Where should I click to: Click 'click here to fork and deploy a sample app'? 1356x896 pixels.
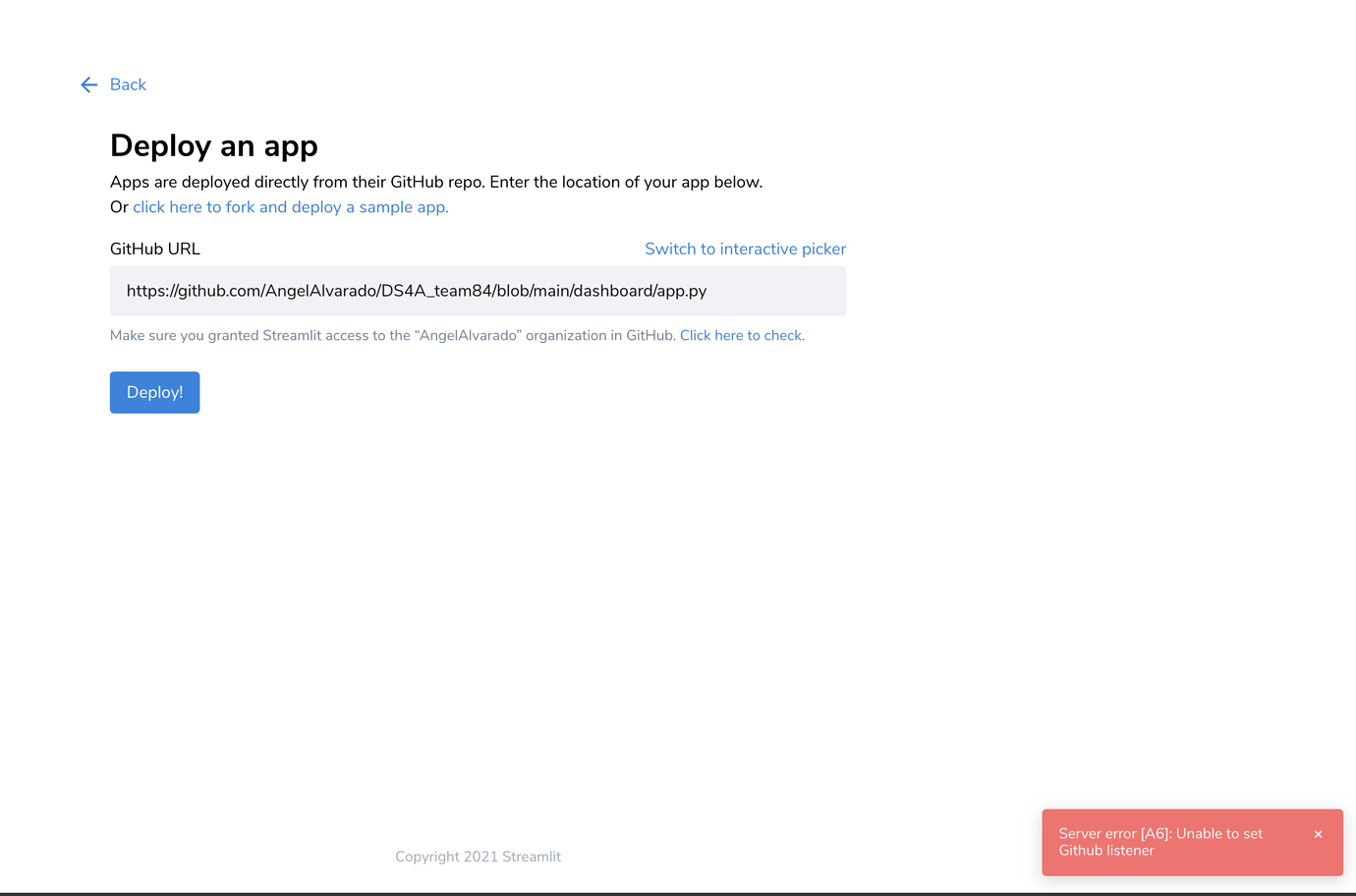(x=289, y=206)
